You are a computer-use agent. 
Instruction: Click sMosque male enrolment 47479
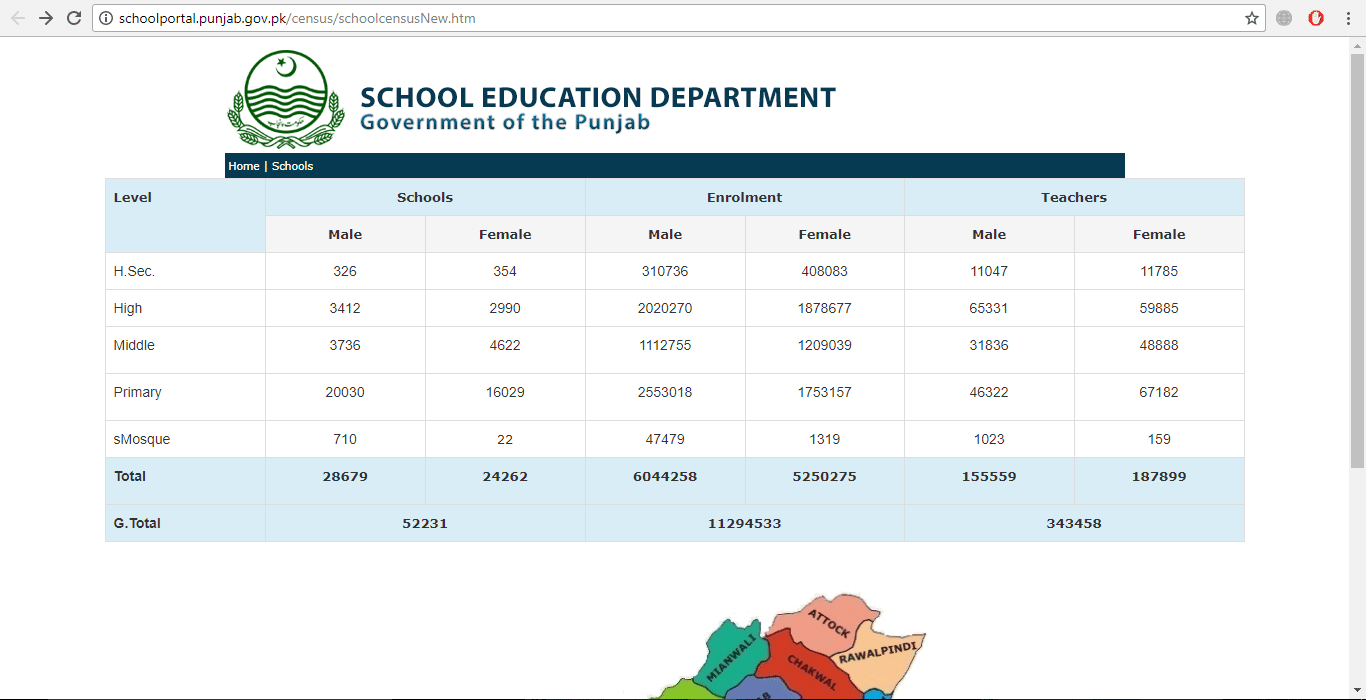coord(665,439)
